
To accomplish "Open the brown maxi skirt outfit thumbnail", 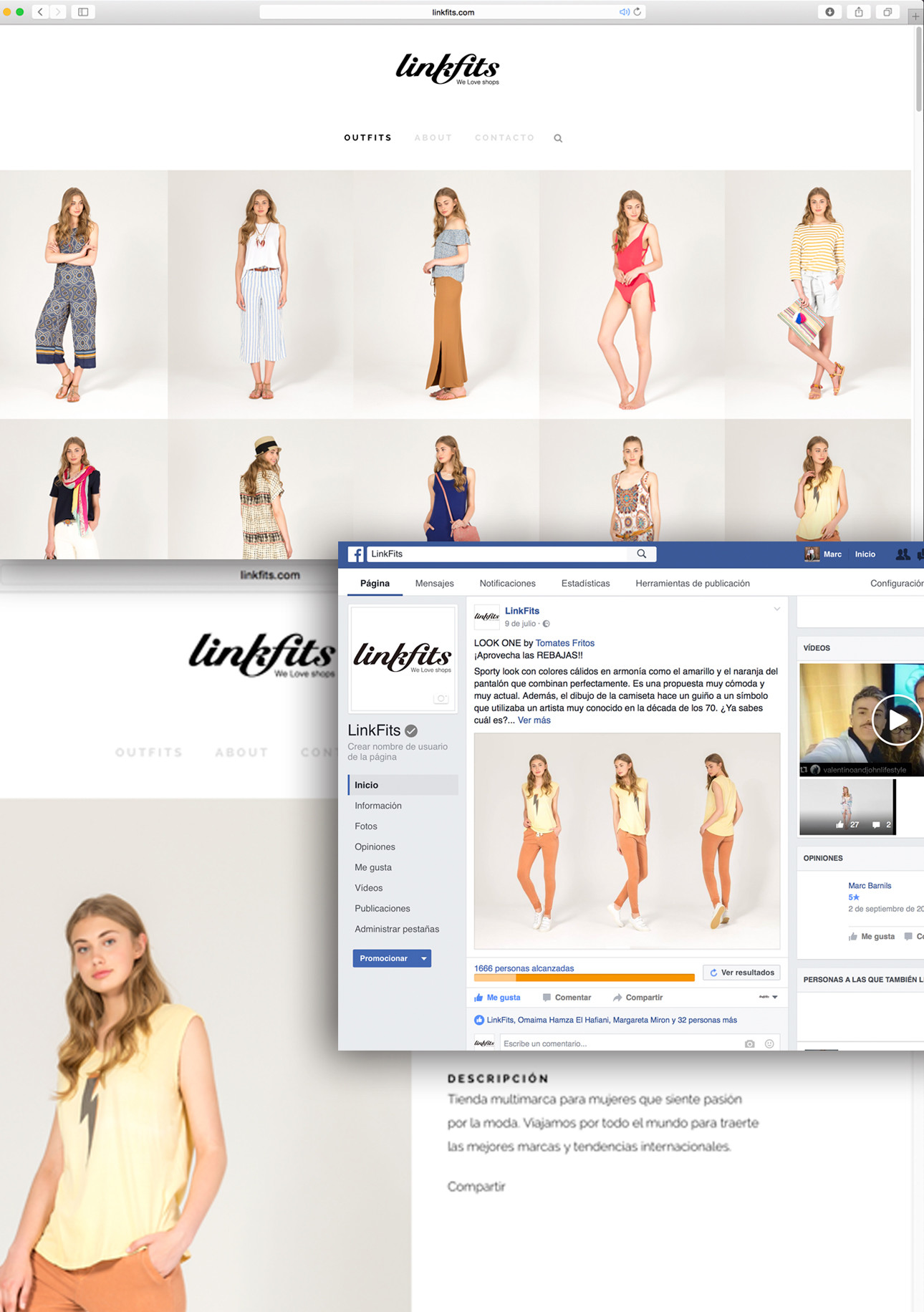I will [446, 294].
